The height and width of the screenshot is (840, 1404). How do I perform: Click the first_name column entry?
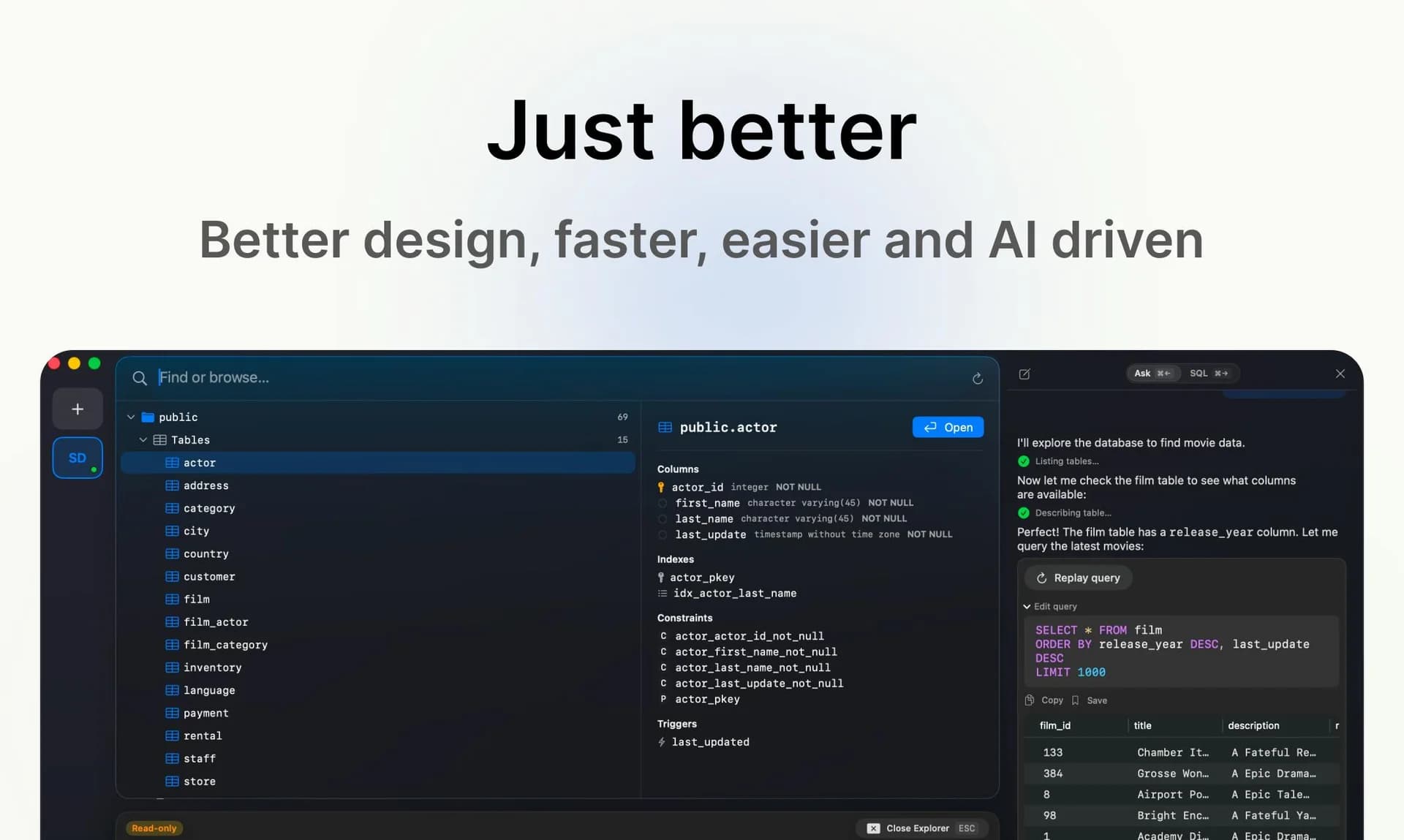(786, 503)
